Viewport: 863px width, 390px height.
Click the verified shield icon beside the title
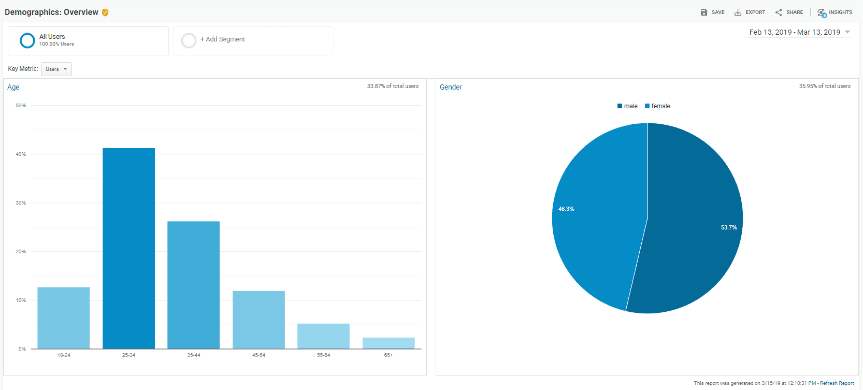(105, 12)
